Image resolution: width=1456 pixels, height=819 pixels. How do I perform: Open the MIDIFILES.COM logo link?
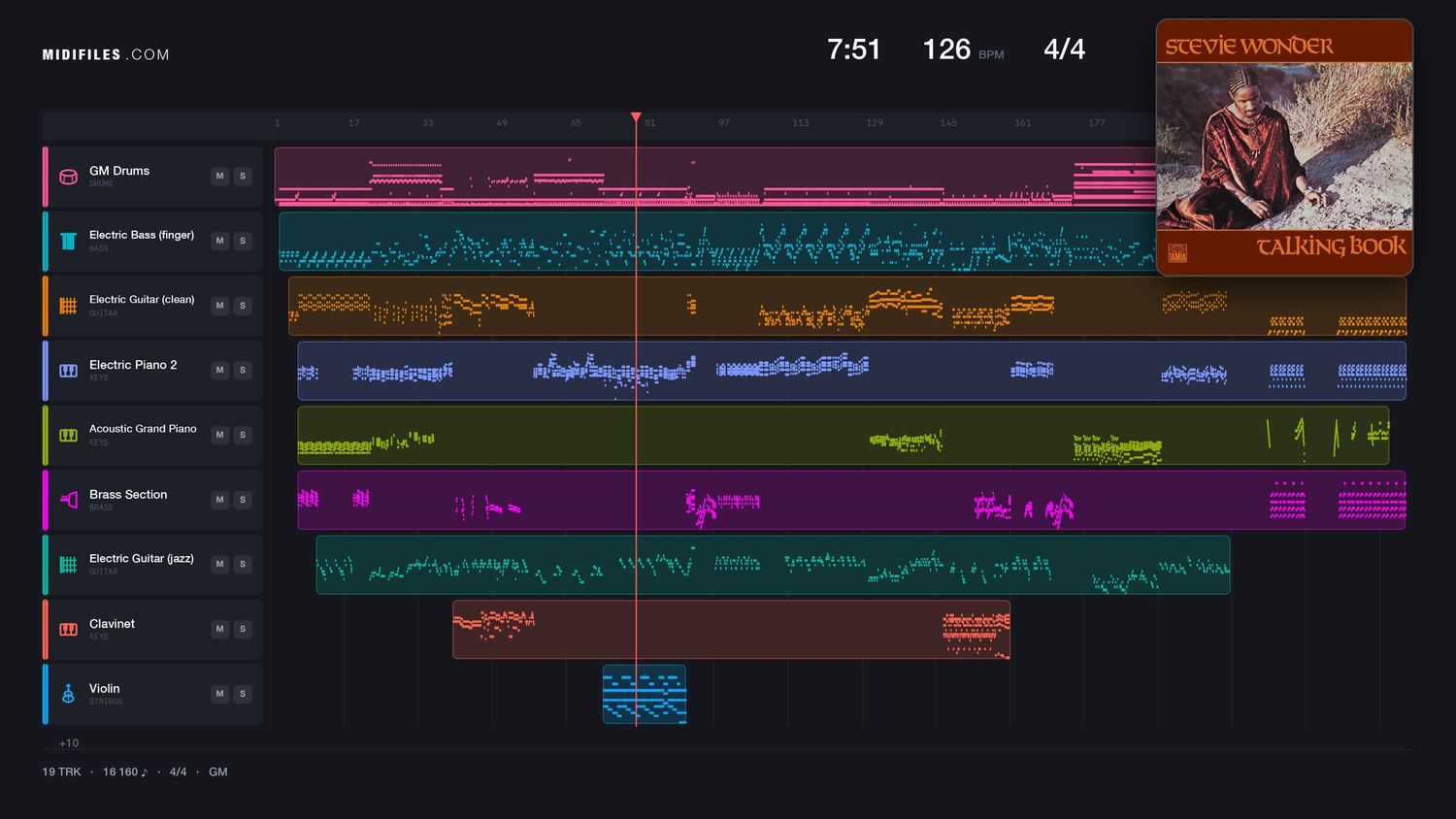click(106, 55)
